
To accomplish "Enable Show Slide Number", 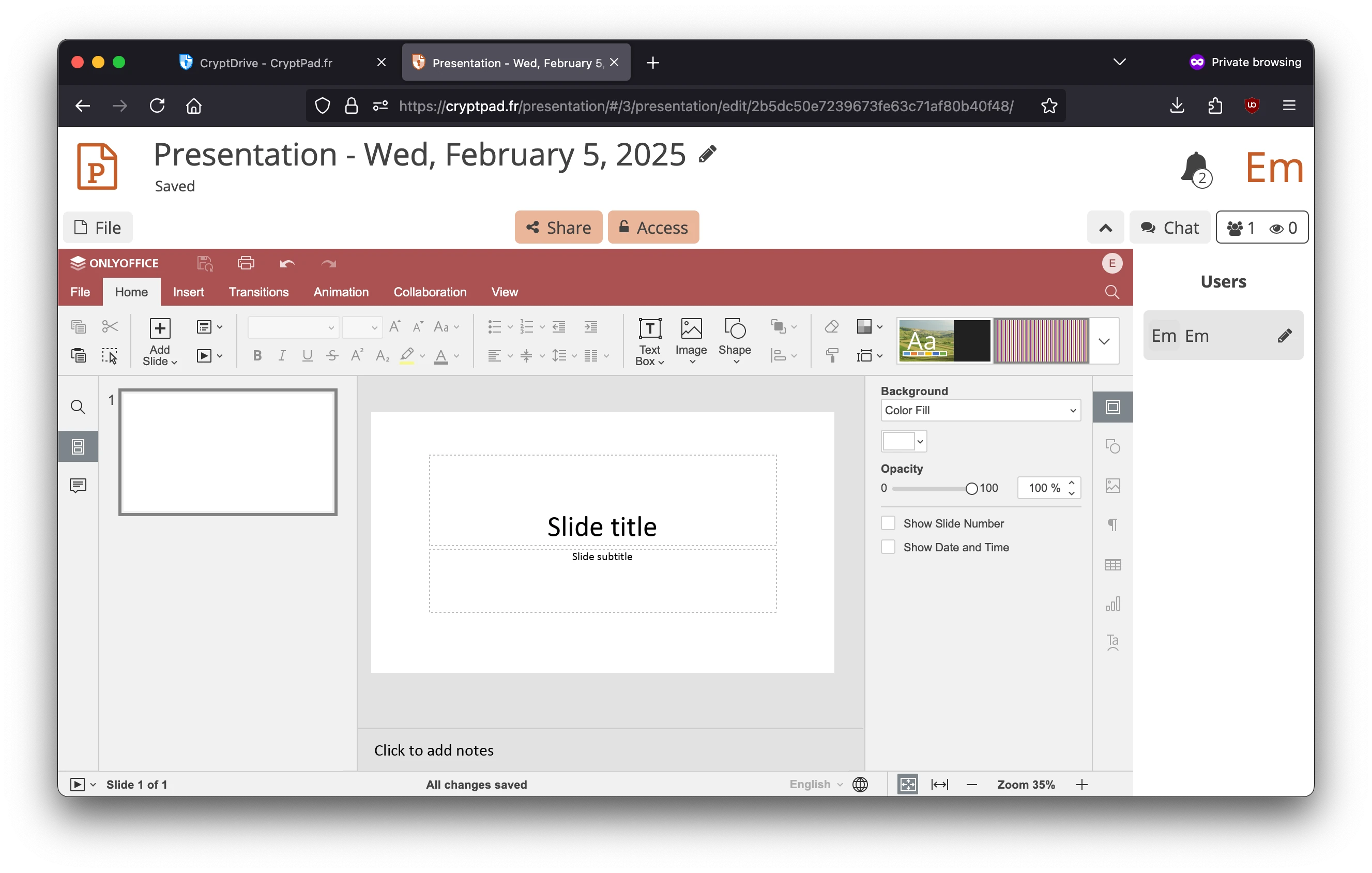I will (x=888, y=522).
